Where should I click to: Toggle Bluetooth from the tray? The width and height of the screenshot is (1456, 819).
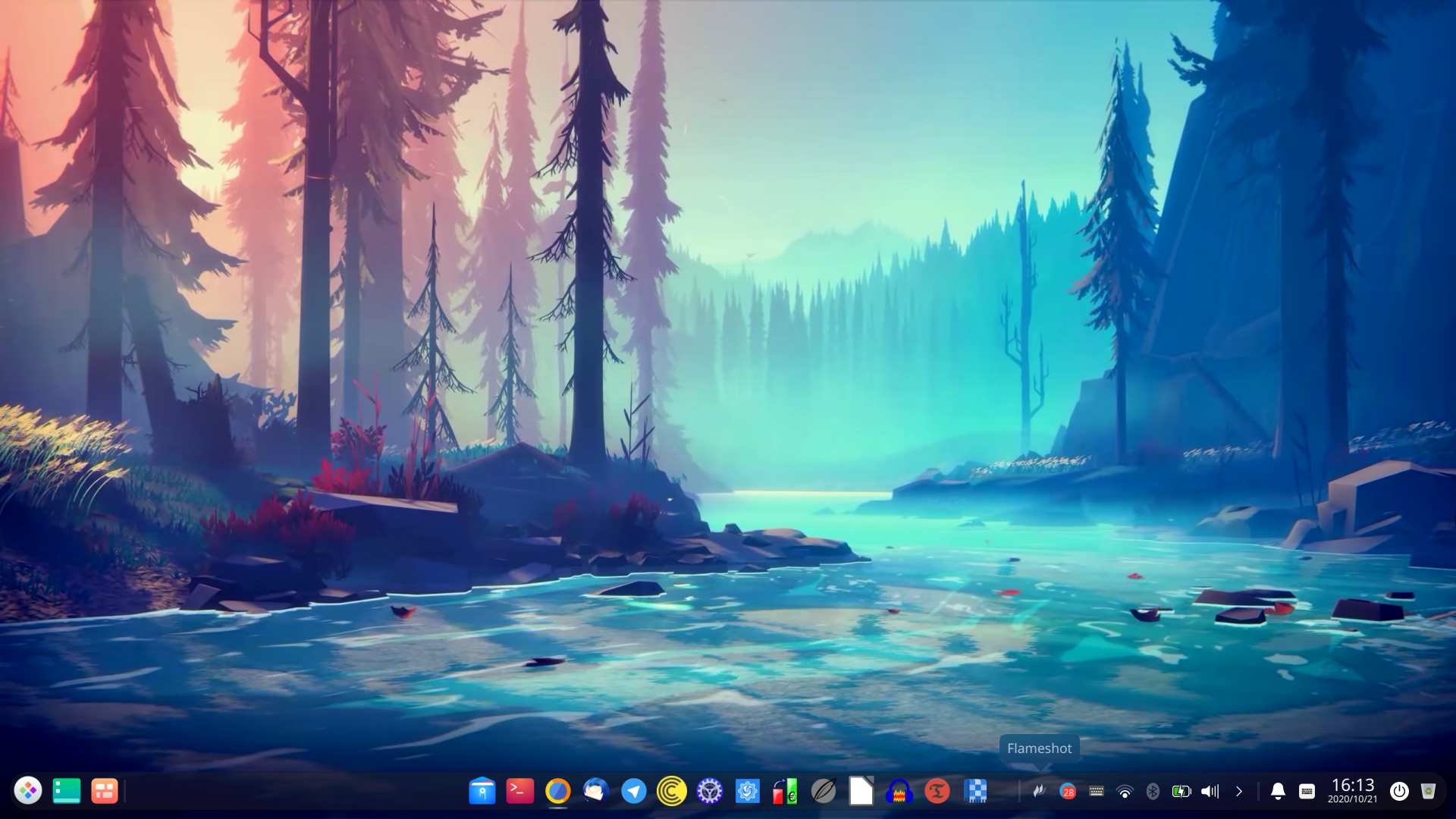pos(1153,791)
